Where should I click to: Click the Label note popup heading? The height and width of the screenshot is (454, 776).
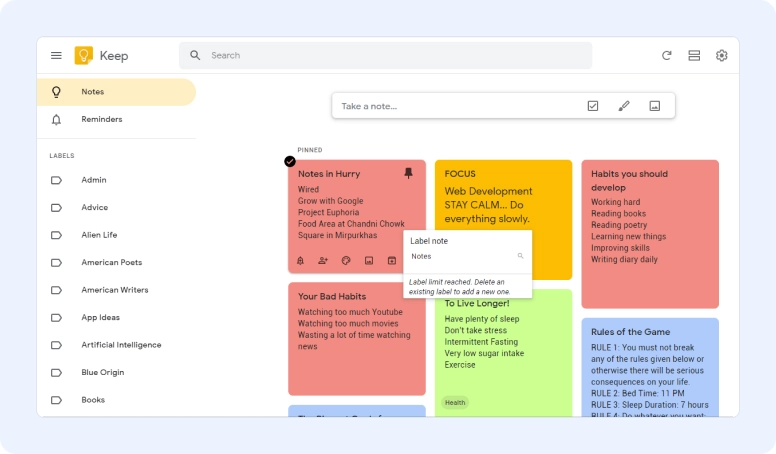click(429, 241)
